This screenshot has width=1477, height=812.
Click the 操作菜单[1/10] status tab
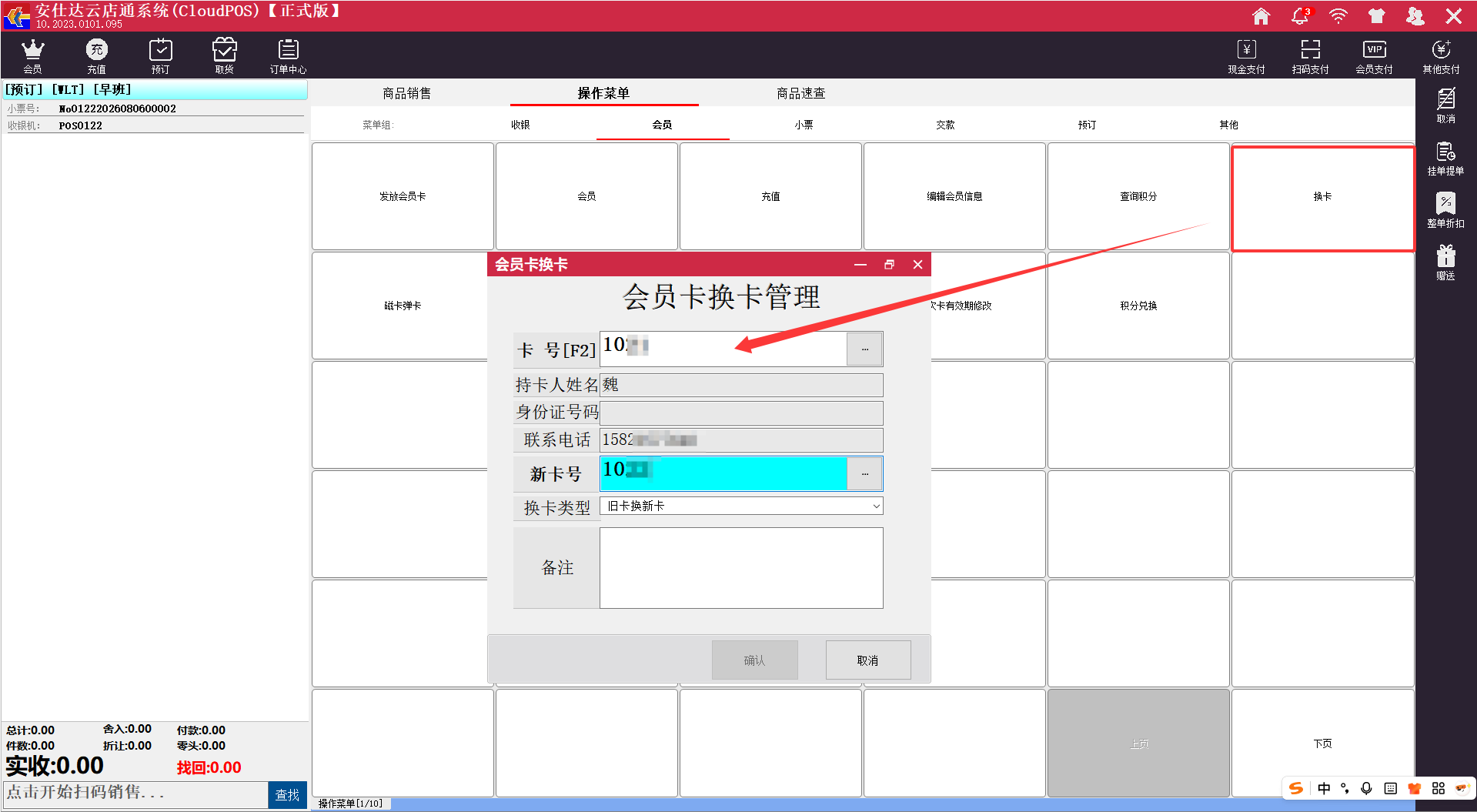tap(351, 804)
